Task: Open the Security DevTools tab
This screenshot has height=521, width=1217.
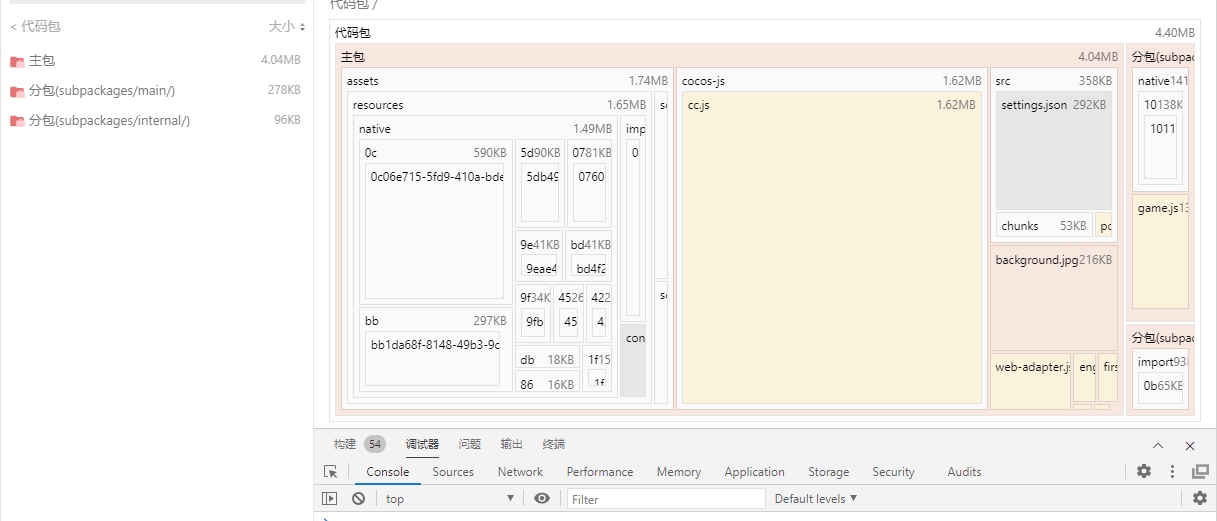Action: [x=894, y=472]
